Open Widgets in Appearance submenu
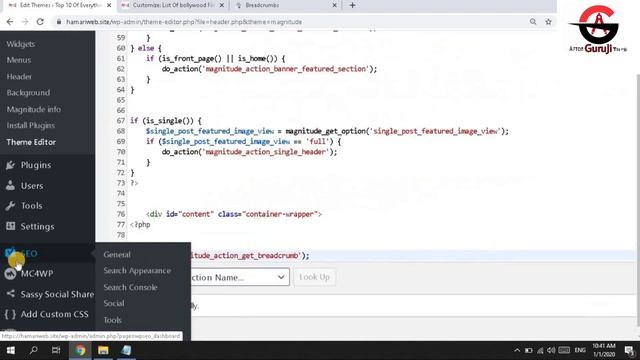This screenshot has height=360, width=640. pyautogui.click(x=20, y=44)
